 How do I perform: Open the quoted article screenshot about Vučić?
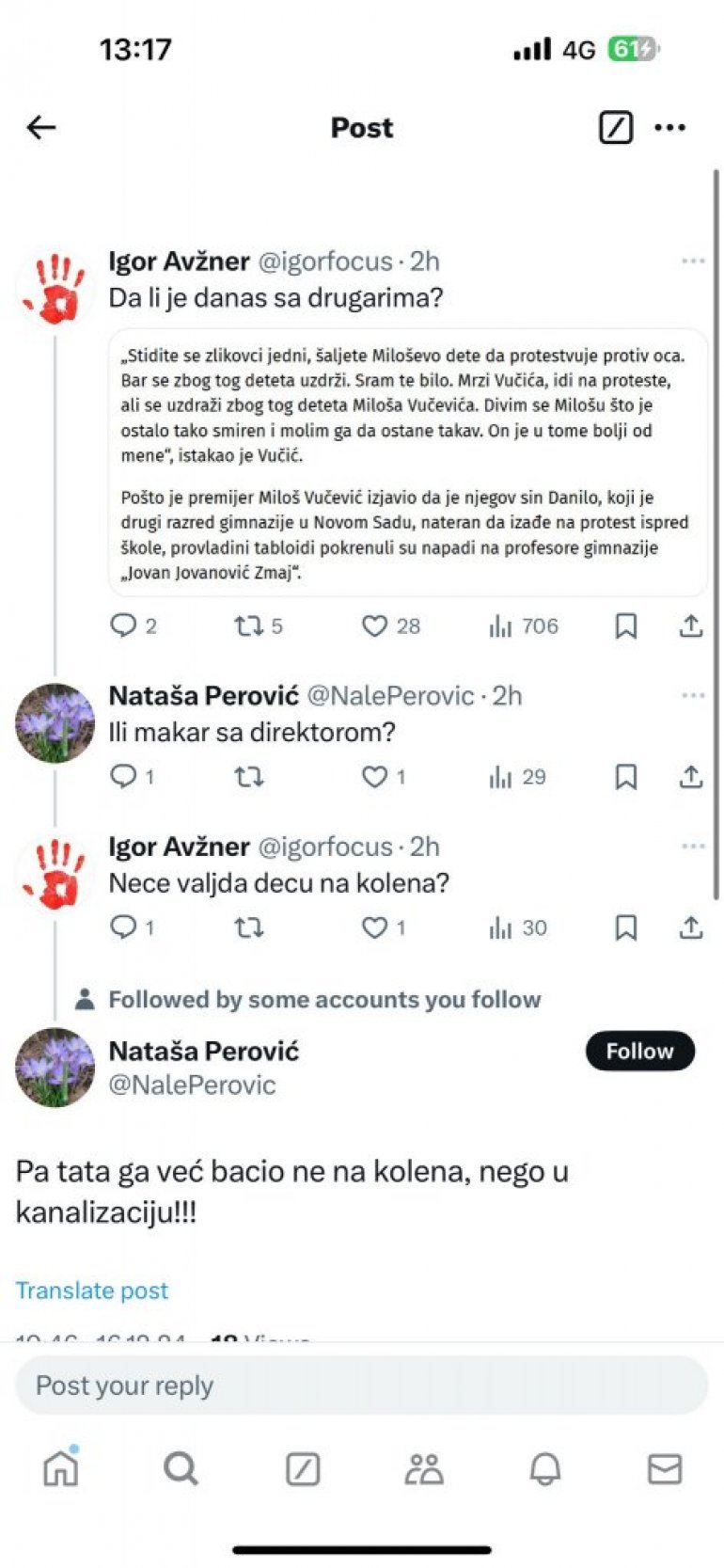tap(408, 463)
